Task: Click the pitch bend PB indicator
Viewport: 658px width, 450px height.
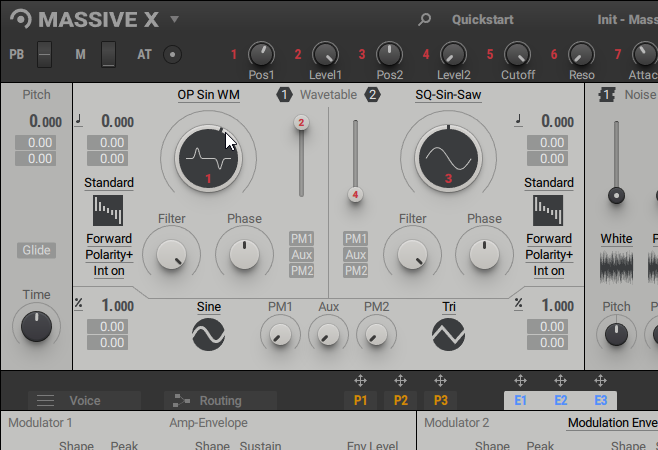Action: (x=44, y=54)
